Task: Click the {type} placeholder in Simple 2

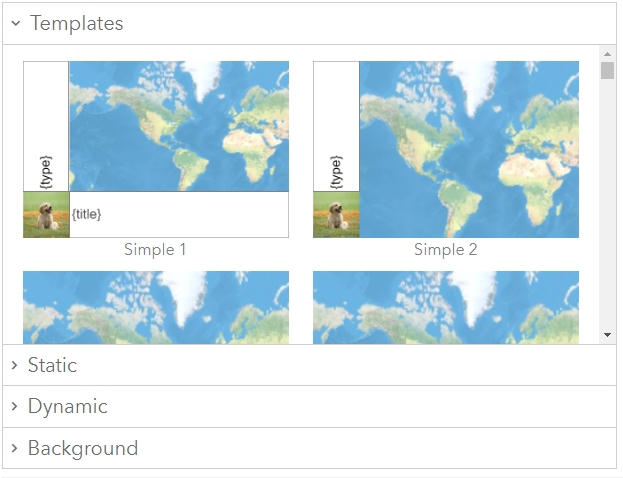Action: pyautogui.click(x=336, y=171)
